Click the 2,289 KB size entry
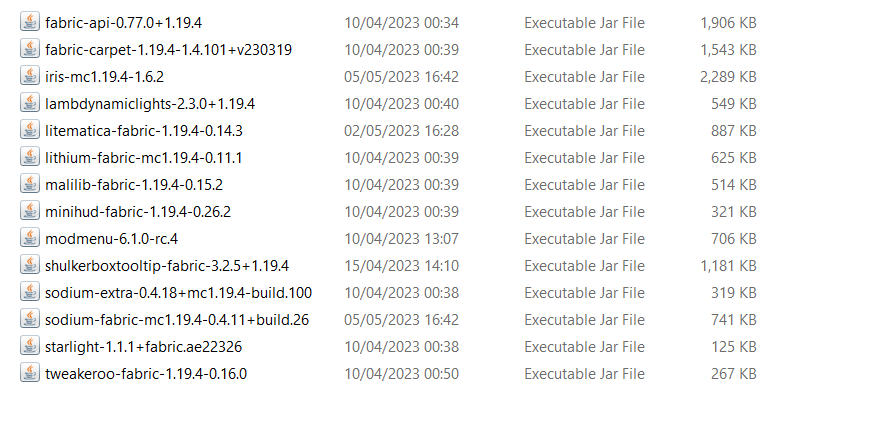 click(x=728, y=77)
